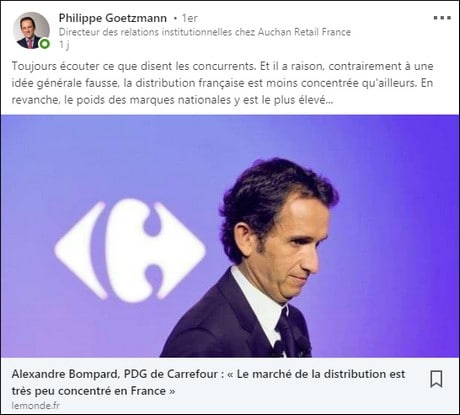
Task: Click the post line starting 'Toujours écouter'
Action: pos(222,66)
